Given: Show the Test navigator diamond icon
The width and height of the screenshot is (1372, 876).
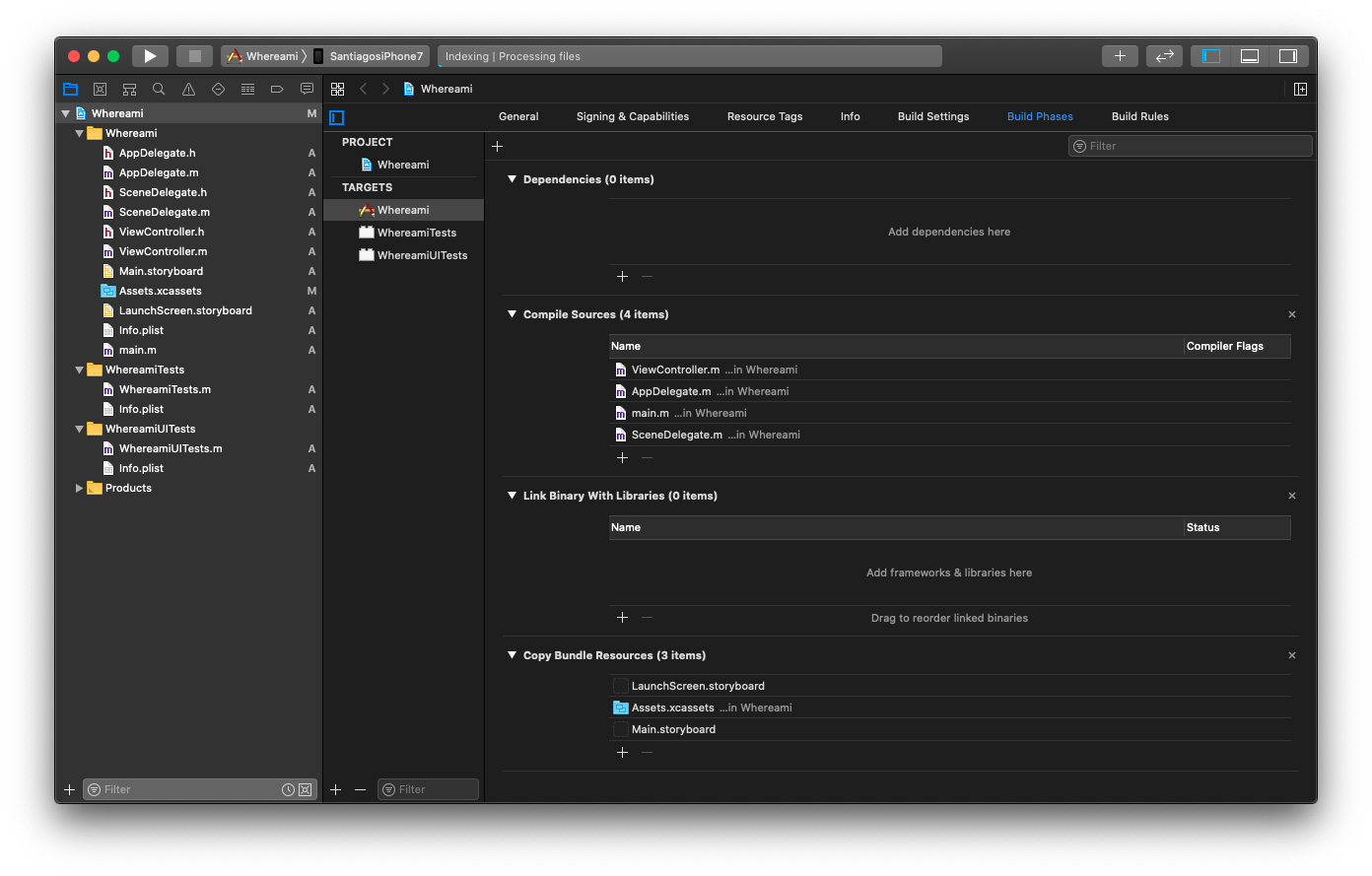Looking at the screenshot, I should coord(218,89).
